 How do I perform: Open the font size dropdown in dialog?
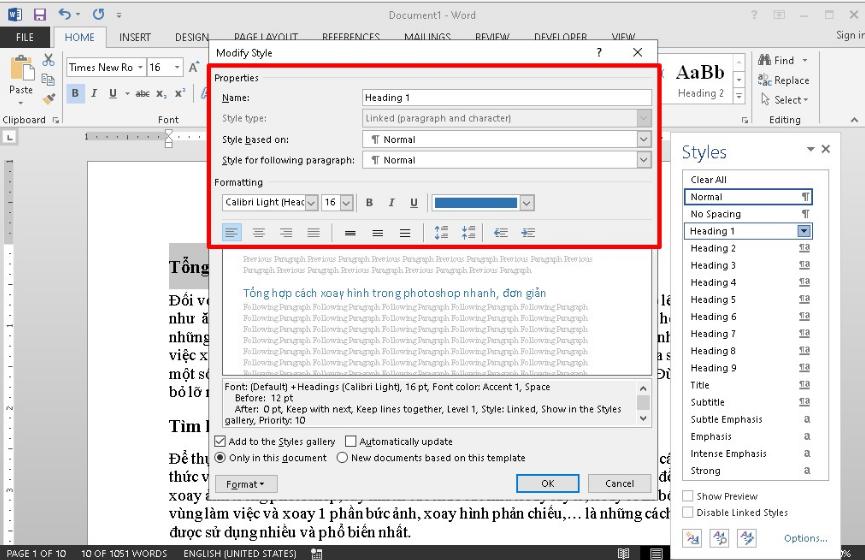[x=346, y=203]
